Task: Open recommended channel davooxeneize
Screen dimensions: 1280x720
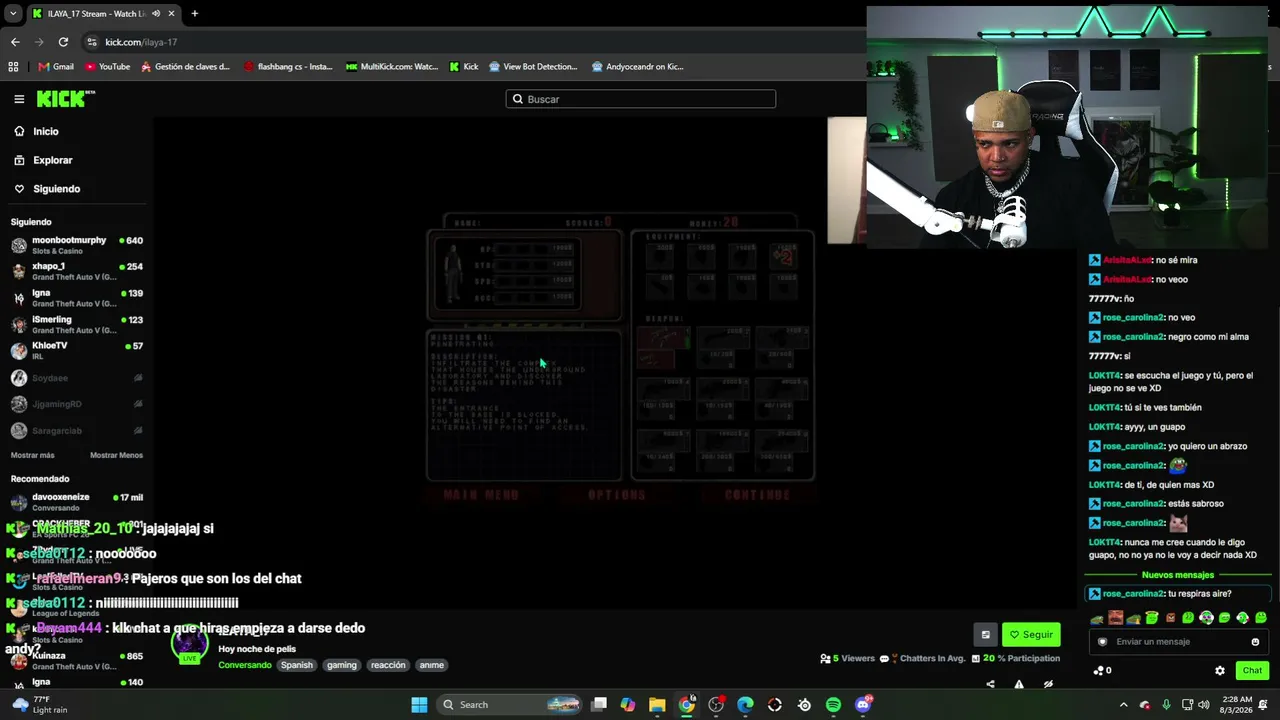Action: tap(77, 502)
